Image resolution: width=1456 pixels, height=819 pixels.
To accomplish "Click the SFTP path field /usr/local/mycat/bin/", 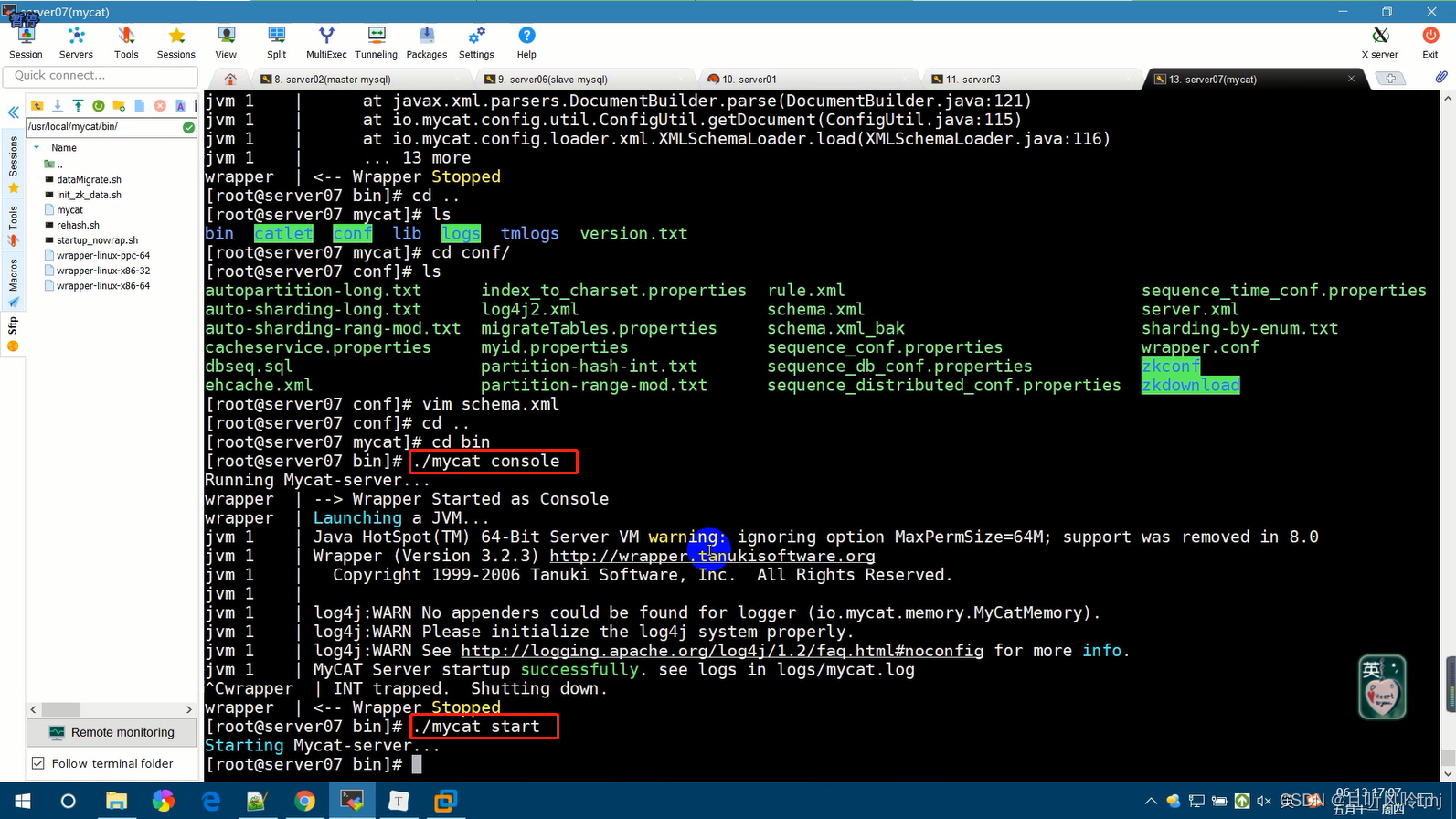I will 103,127.
